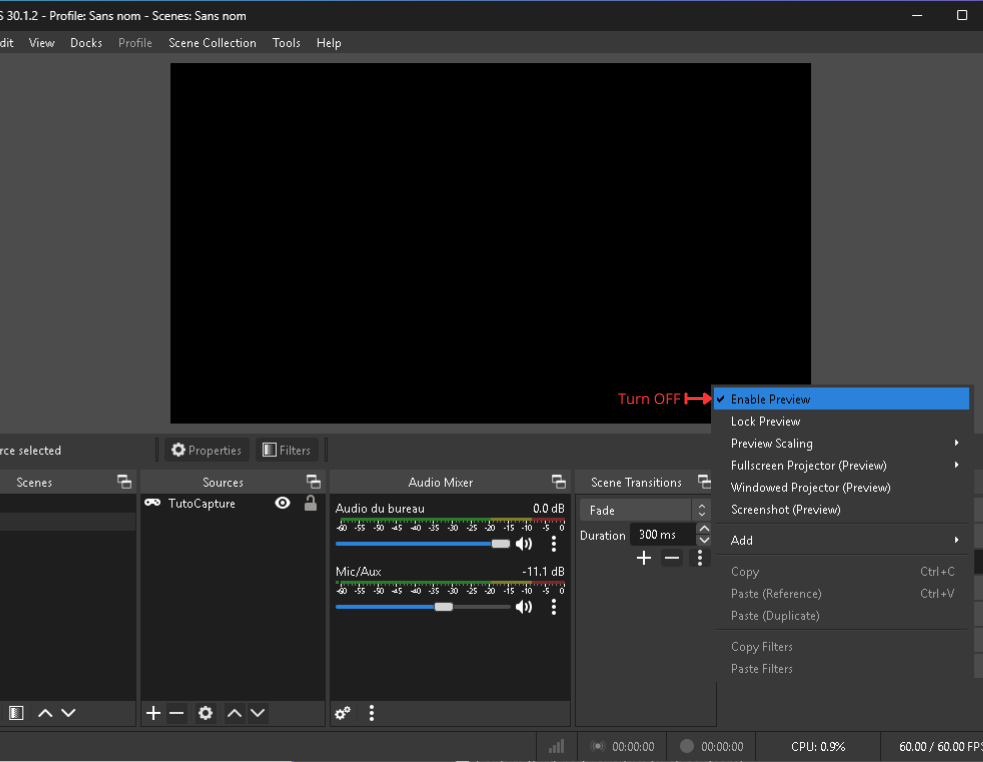This screenshot has width=983, height=762.
Task: Adjust the Mic/Aux volume slider handle
Action: [x=444, y=606]
